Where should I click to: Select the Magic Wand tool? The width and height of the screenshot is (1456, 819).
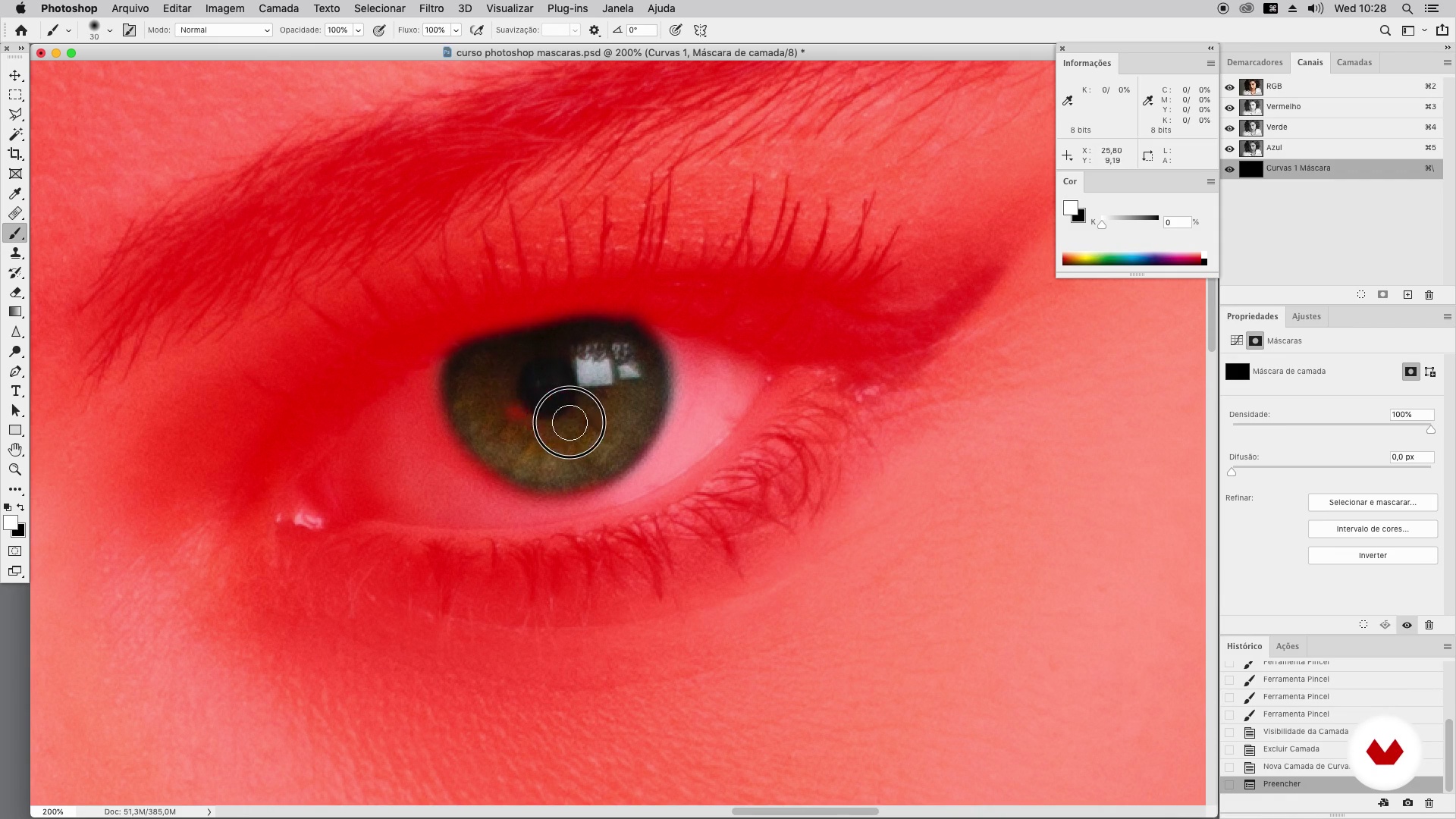coord(15,134)
